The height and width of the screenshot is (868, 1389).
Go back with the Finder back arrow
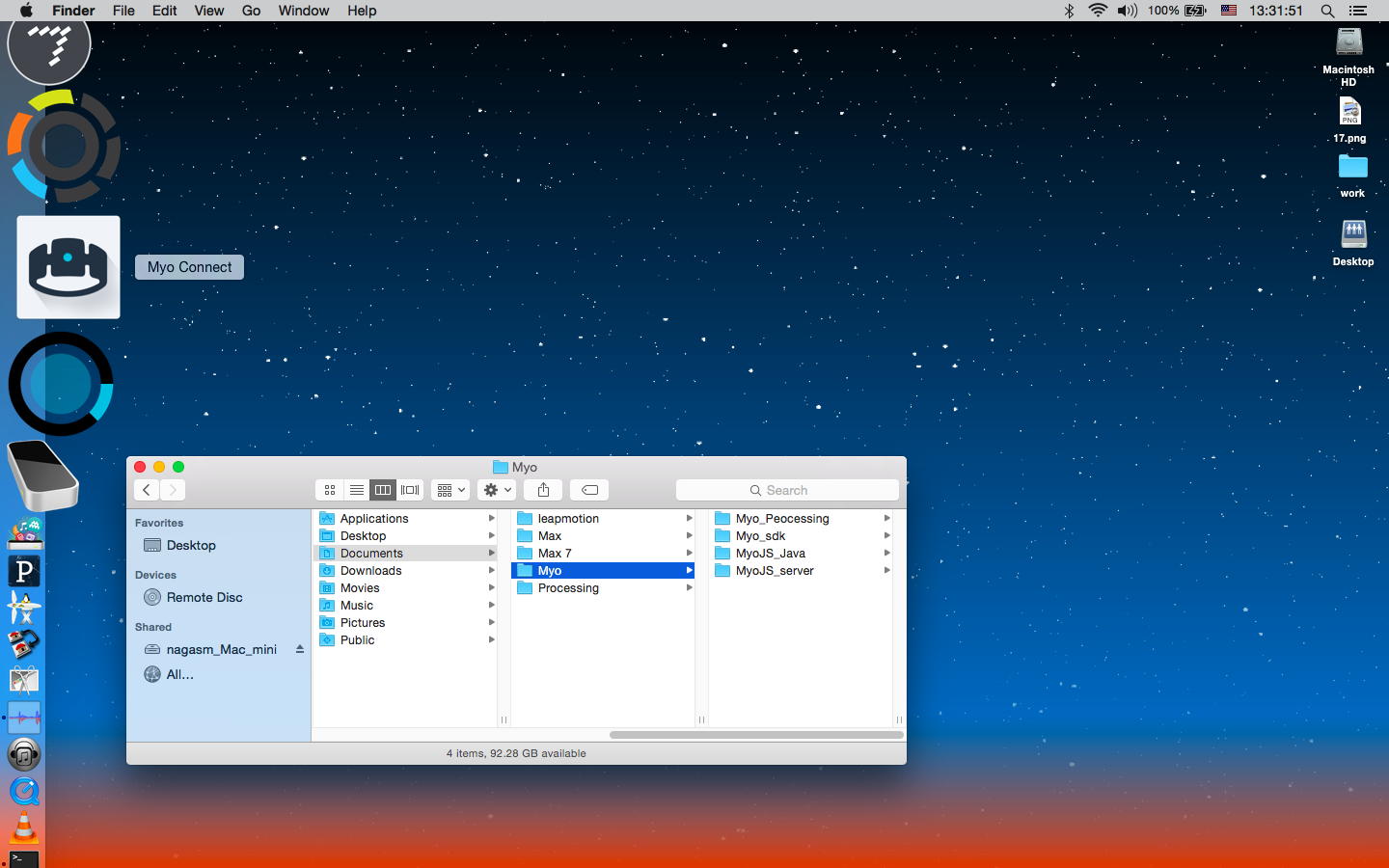(147, 490)
